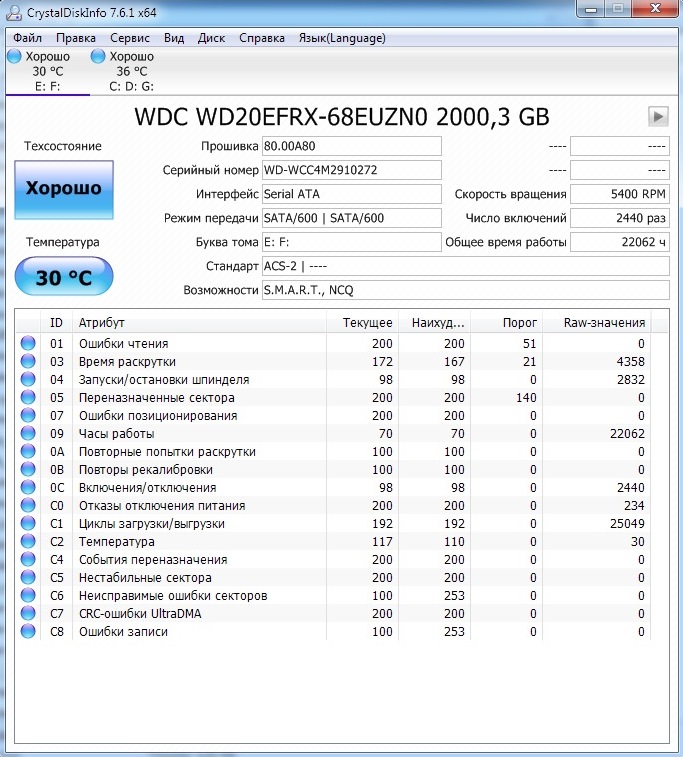Viewport: 683px width, 757px height.
Task: Click the serial number field WD-WCC4M2910272
Action: pos(351,170)
